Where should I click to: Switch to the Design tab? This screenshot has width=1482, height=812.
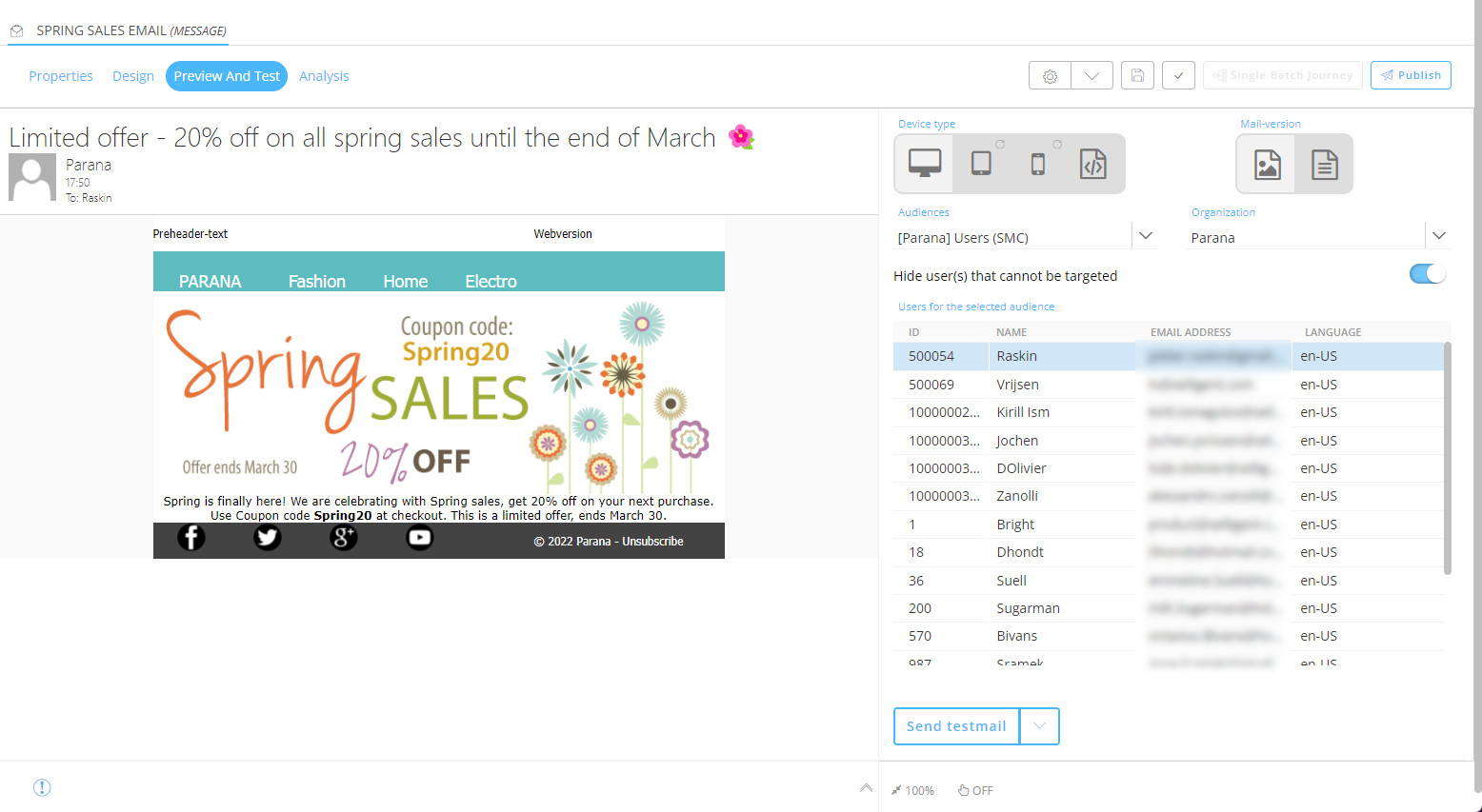132,76
